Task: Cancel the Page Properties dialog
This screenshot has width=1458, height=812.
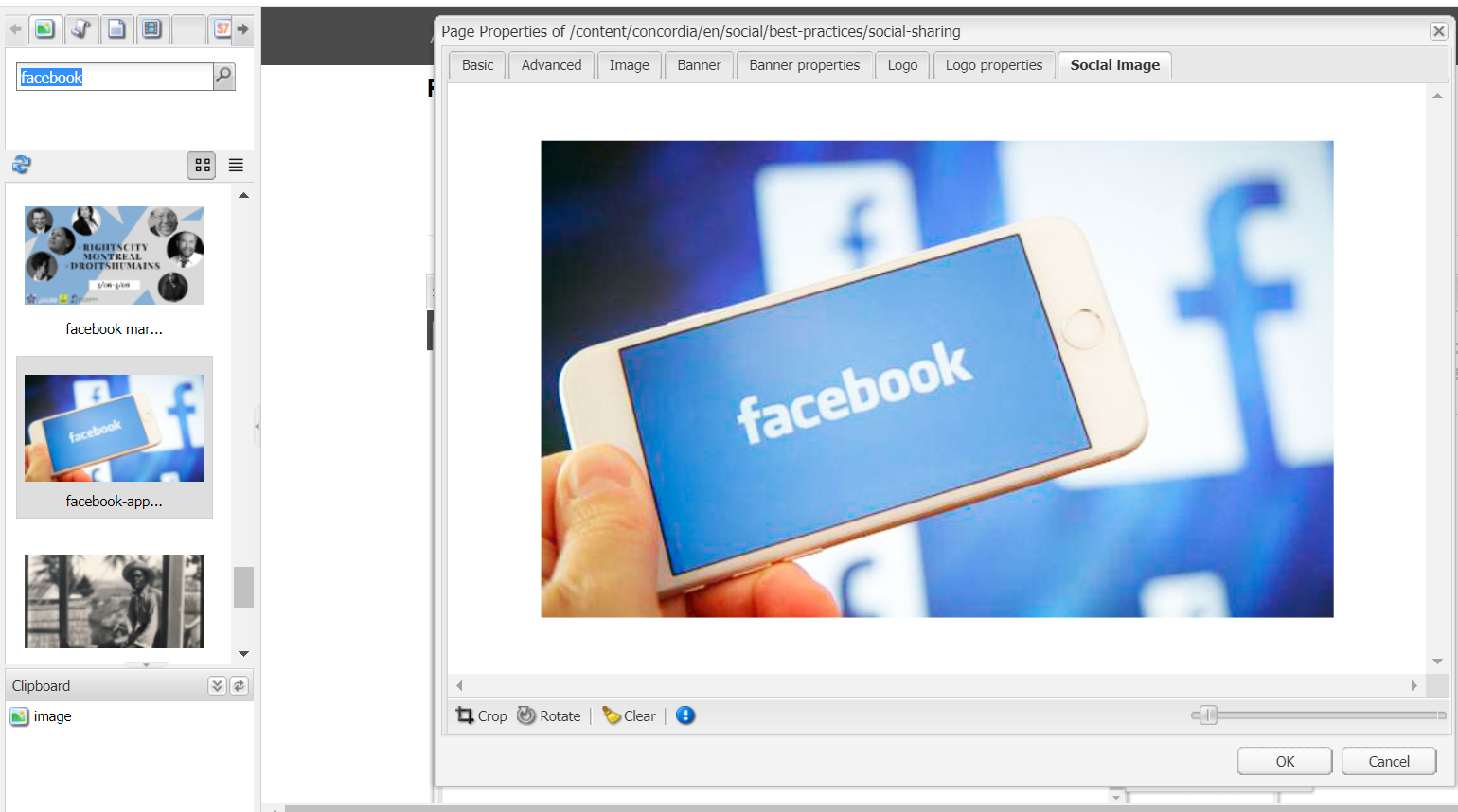Action: (x=1389, y=761)
